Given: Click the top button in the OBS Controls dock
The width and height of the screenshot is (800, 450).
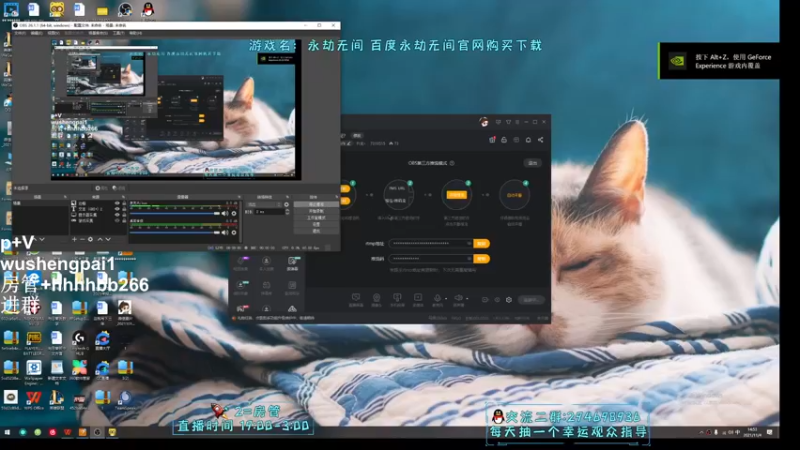Looking at the screenshot, I should point(316,205).
